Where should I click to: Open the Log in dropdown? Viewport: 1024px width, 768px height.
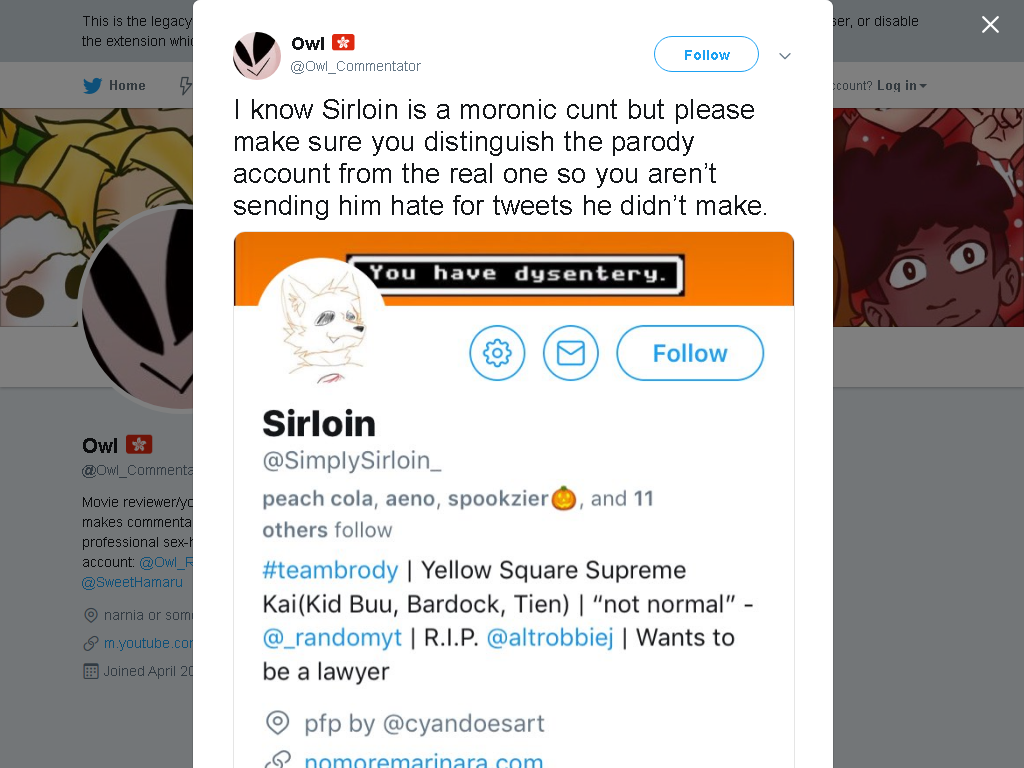tap(901, 86)
